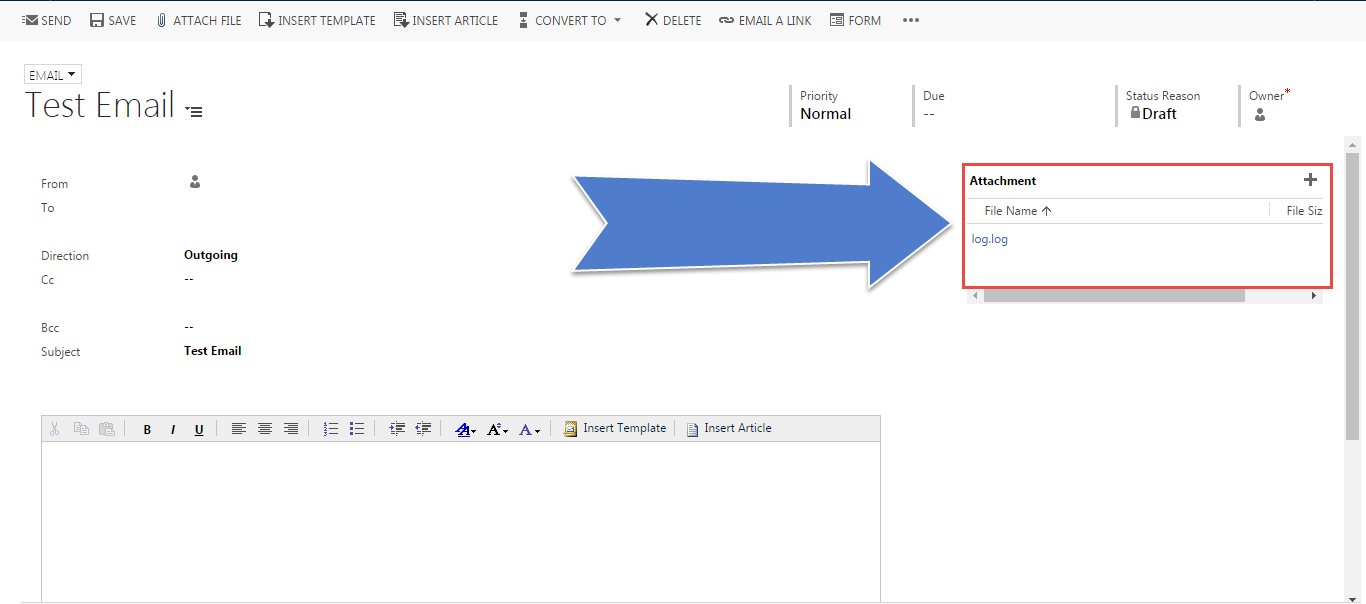This screenshot has width=1366, height=604.
Task: Email a link to this record
Action: pos(765,19)
